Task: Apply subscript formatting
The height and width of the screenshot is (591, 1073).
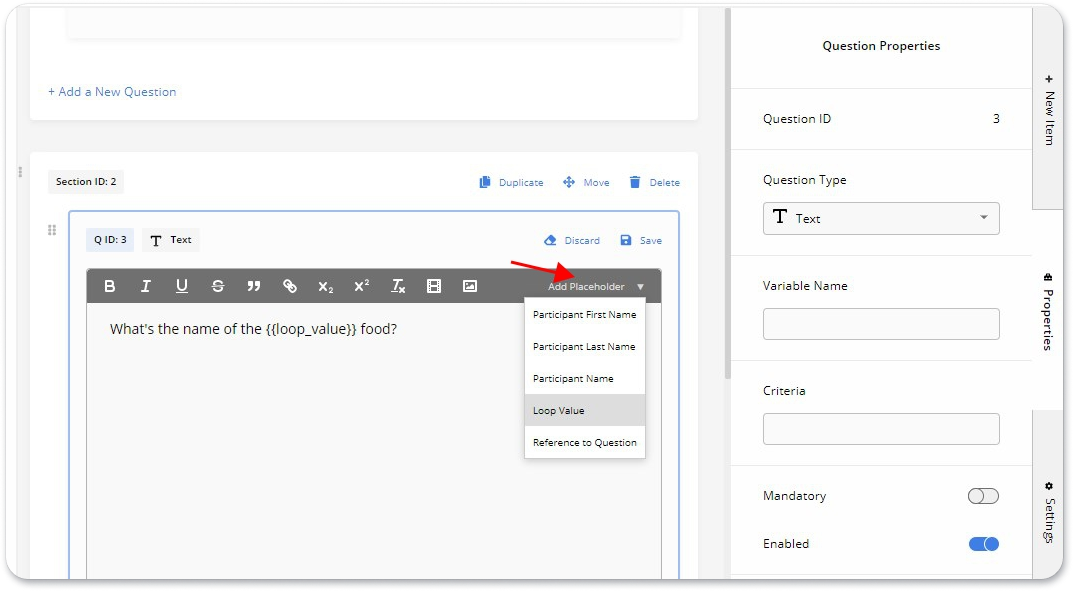Action: [x=326, y=286]
